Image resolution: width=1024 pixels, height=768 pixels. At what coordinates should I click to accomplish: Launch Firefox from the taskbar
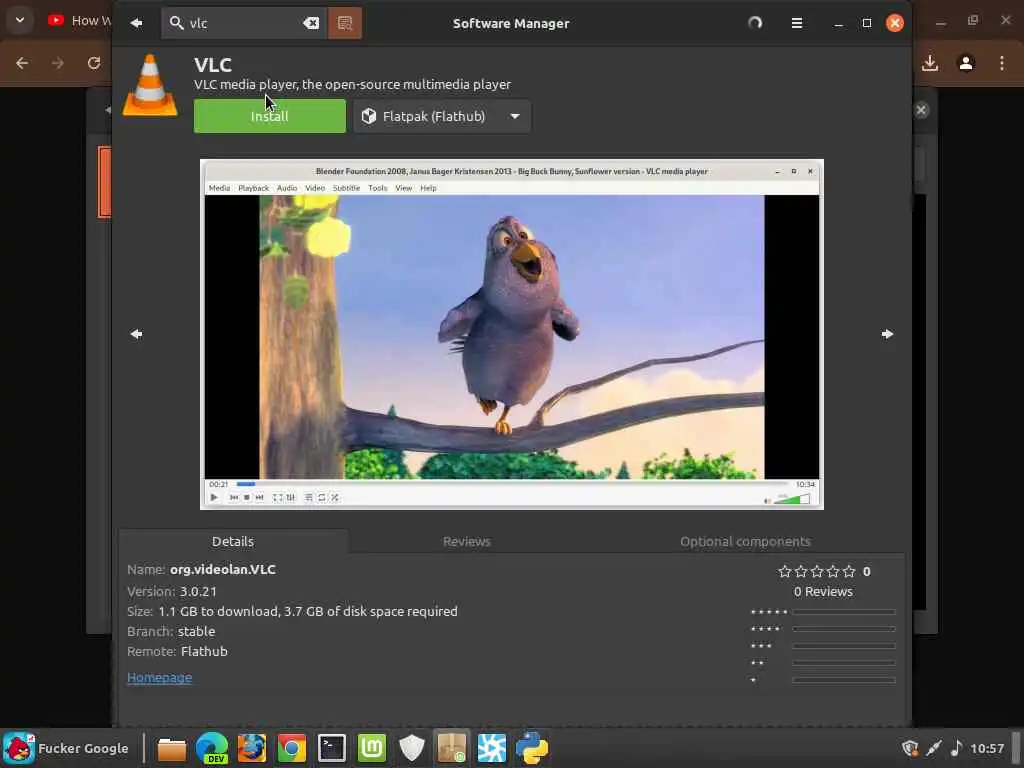251,748
